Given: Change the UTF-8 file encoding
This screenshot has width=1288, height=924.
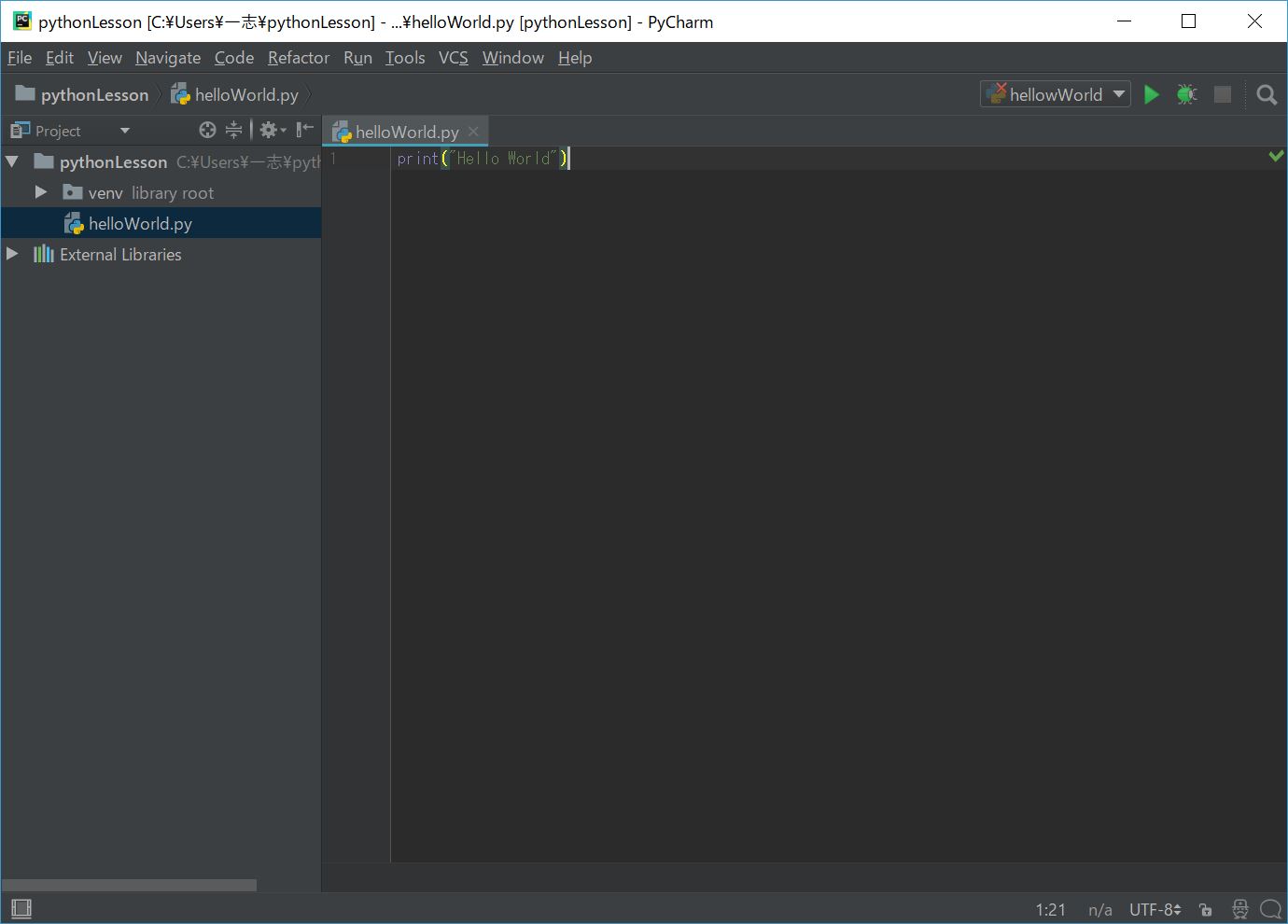Looking at the screenshot, I should [1155, 909].
